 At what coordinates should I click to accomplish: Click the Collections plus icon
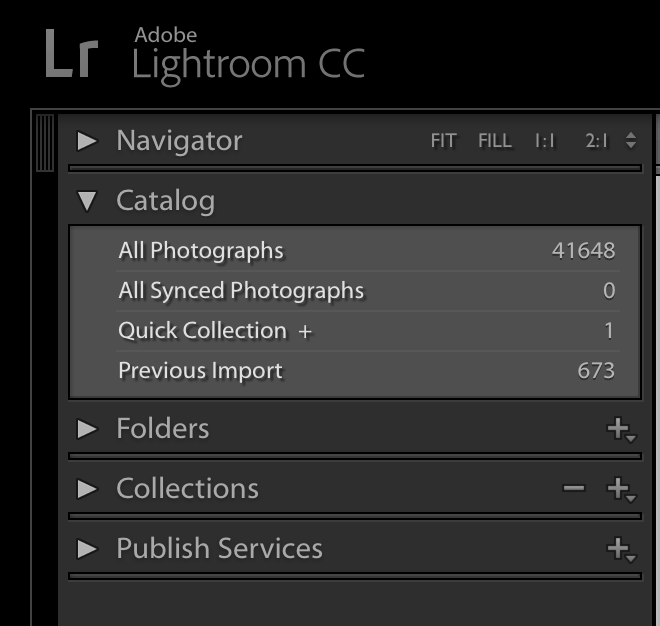pos(620,489)
